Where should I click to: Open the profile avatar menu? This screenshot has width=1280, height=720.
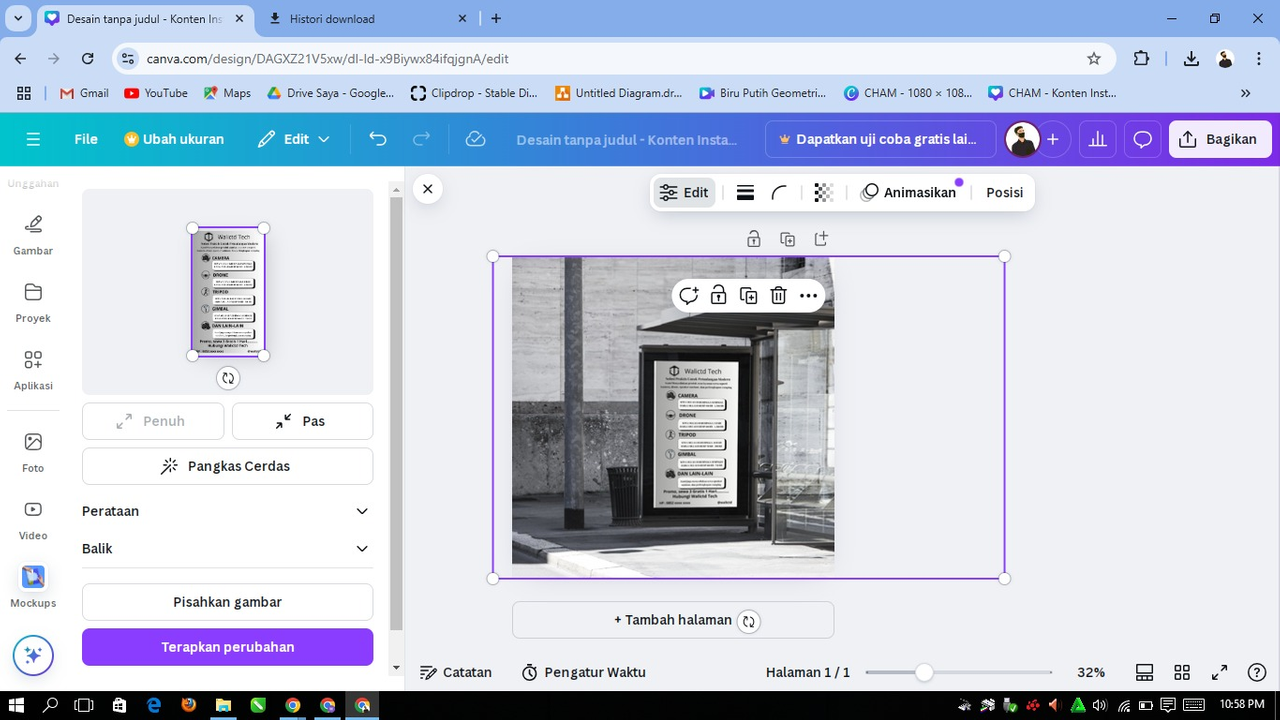(x=1022, y=139)
